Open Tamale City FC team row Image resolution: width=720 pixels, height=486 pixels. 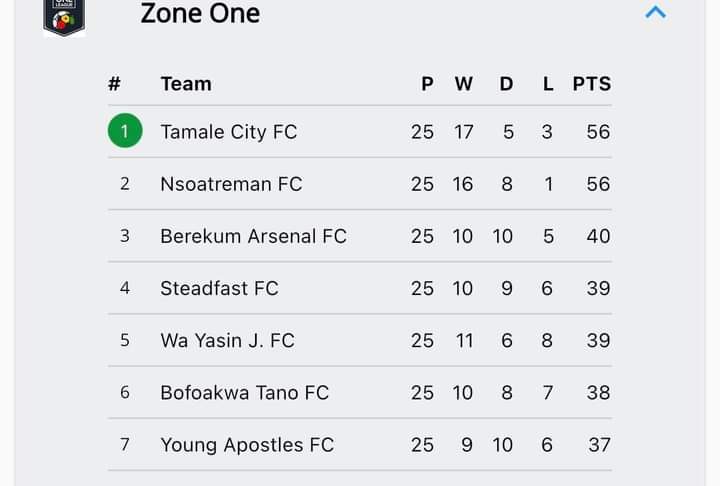tap(360, 132)
